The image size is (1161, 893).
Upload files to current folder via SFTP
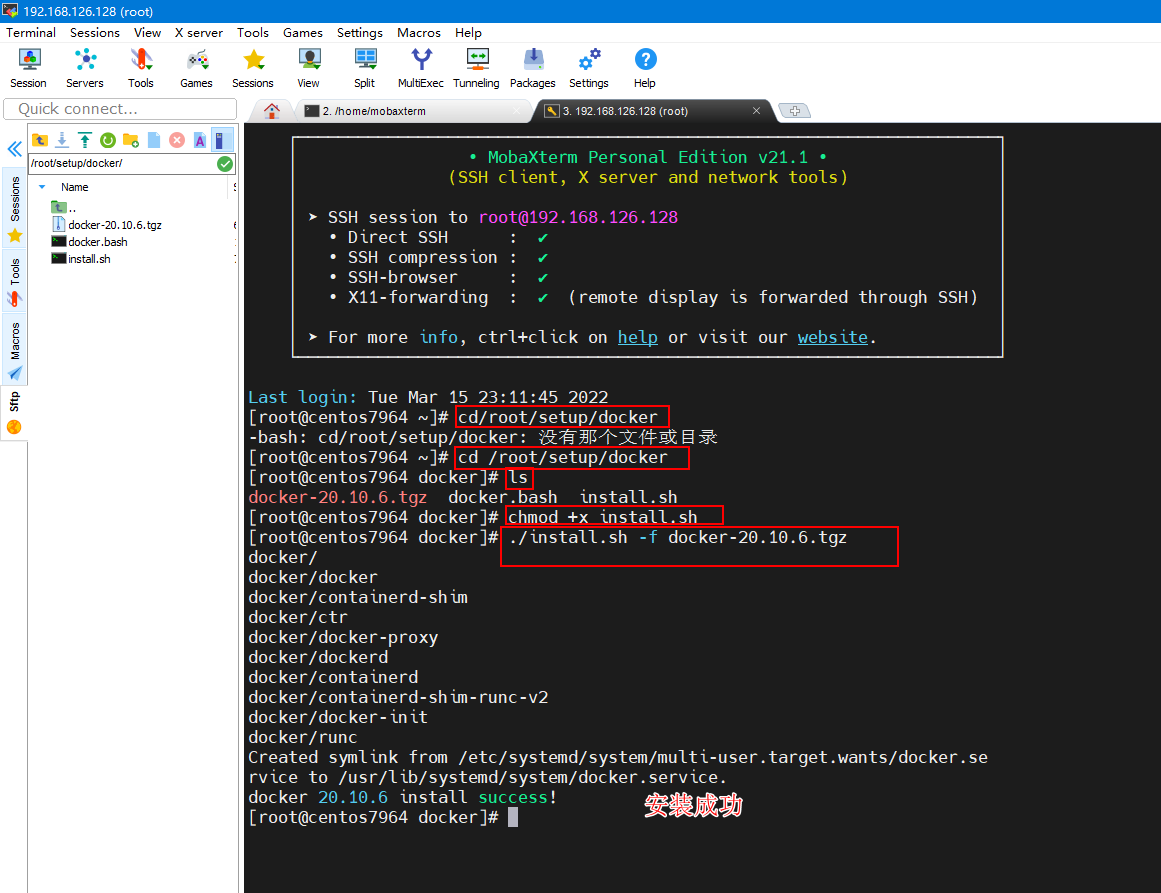[85, 140]
